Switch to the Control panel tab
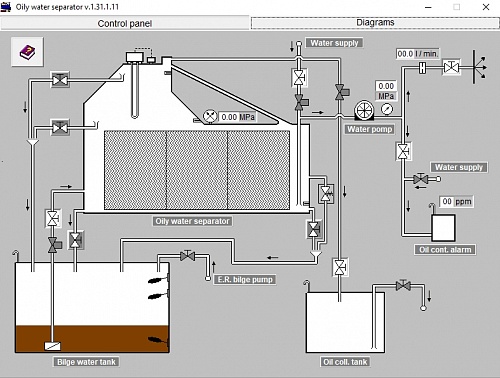Viewport: 500px width, 378px height. (x=125, y=23)
